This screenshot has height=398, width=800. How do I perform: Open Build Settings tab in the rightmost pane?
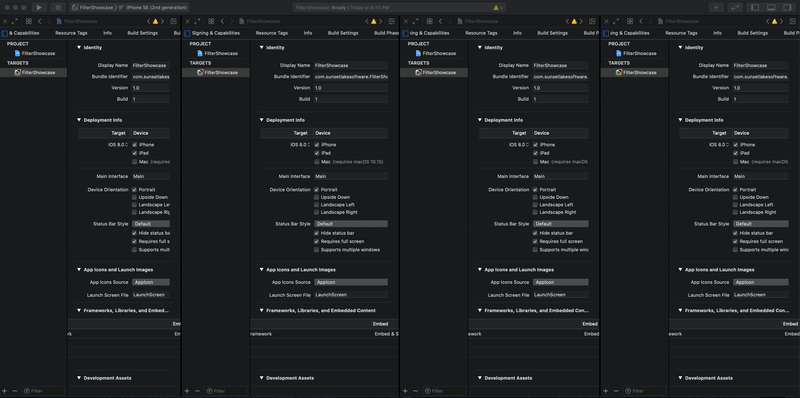click(753, 33)
